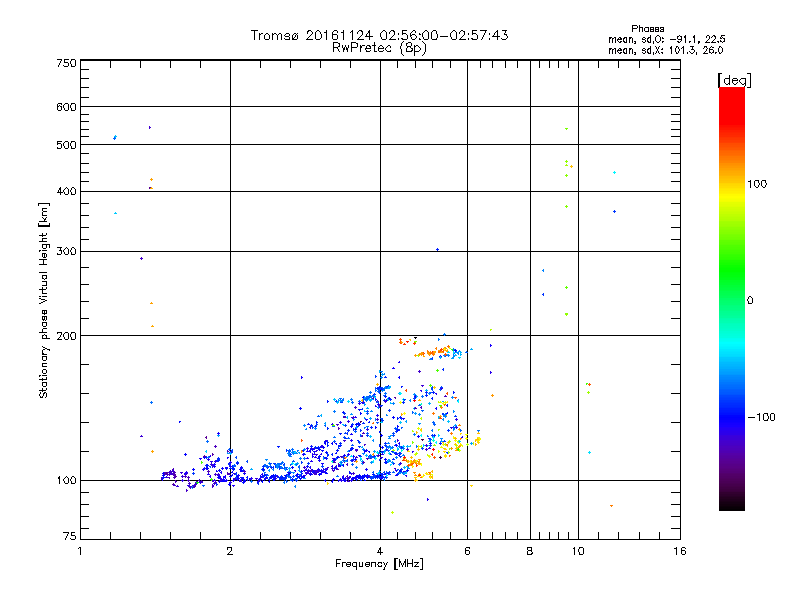800x600 pixels.
Task: Click the y-axis tick label '300'
Action: 66,252
